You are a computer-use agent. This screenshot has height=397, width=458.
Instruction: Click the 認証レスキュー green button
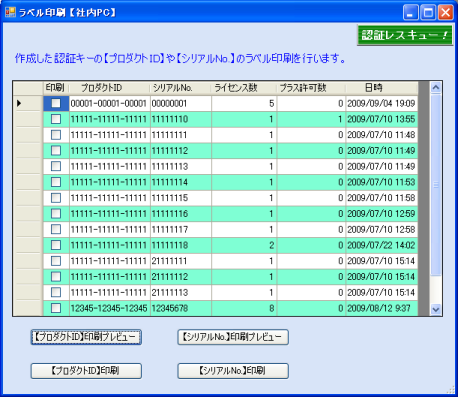(405, 35)
